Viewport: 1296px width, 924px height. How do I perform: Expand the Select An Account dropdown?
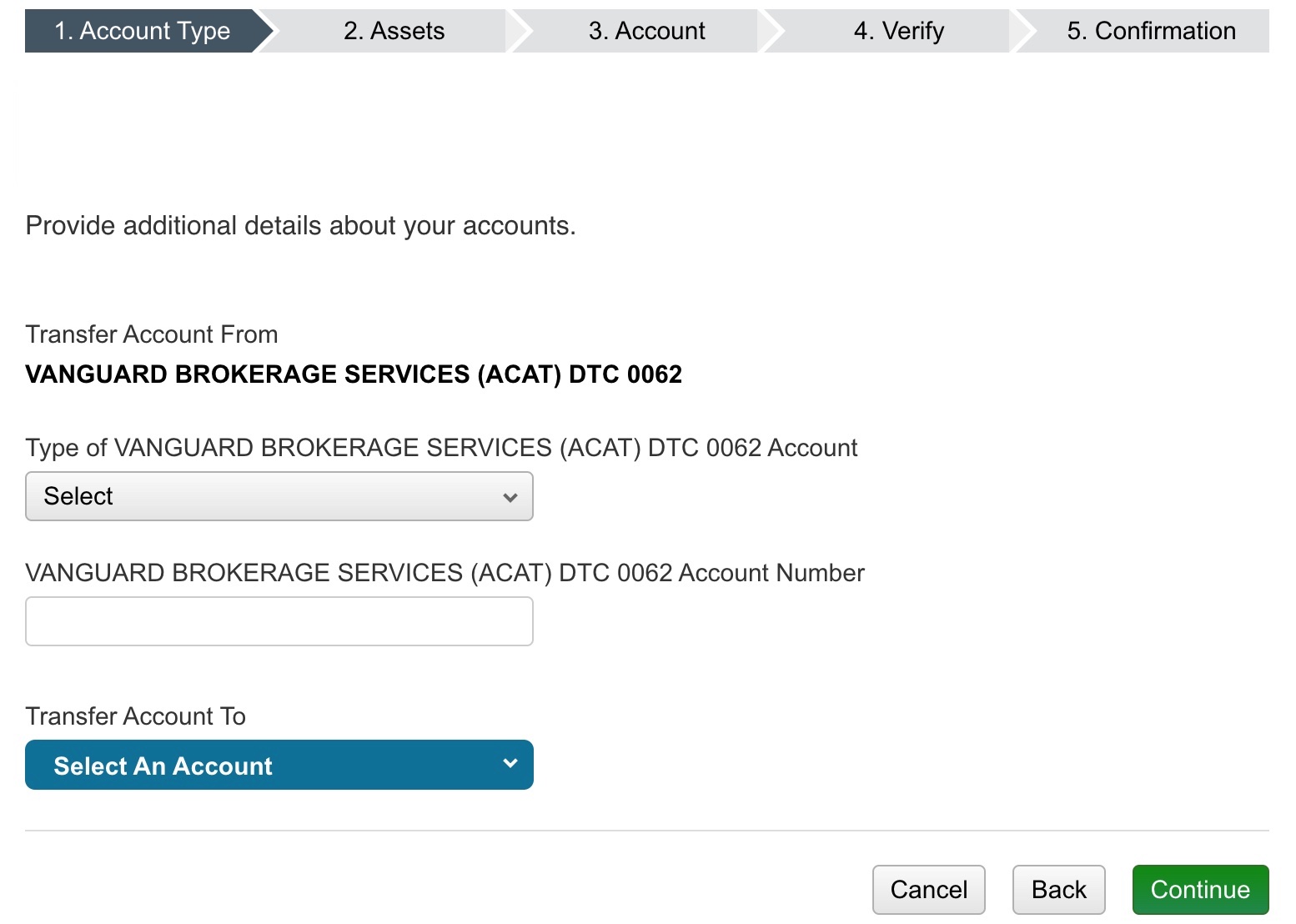click(x=279, y=765)
